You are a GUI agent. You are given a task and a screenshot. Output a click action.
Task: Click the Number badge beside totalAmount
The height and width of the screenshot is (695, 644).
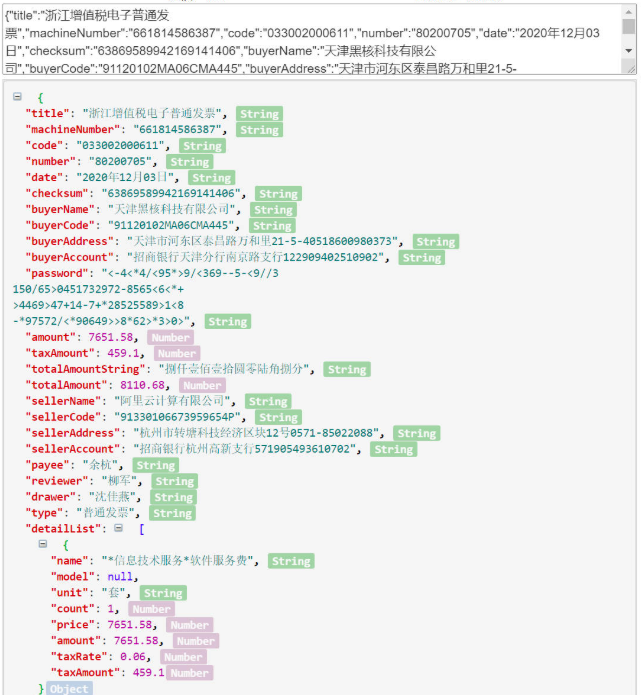pos(202,385)
